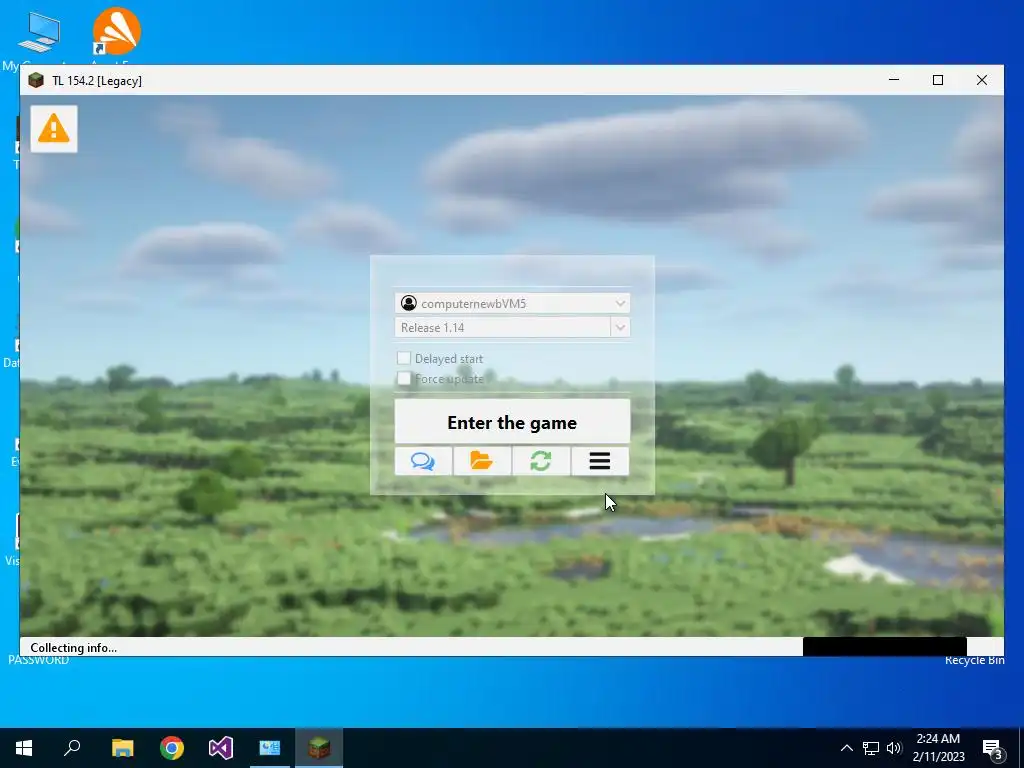This screenshot has height=768, width=1024.
Task: Click the Enter the game button
Action: 512,422
